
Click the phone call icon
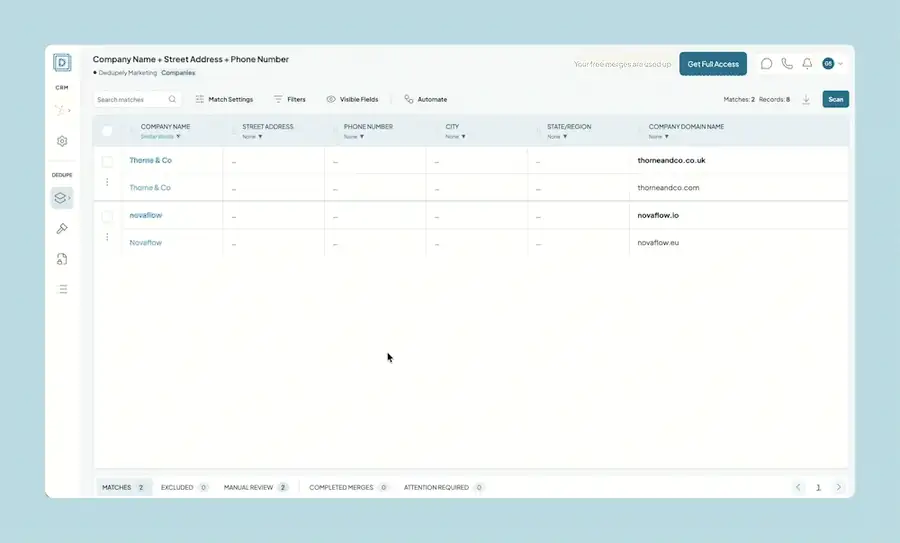tap(787, 64)
